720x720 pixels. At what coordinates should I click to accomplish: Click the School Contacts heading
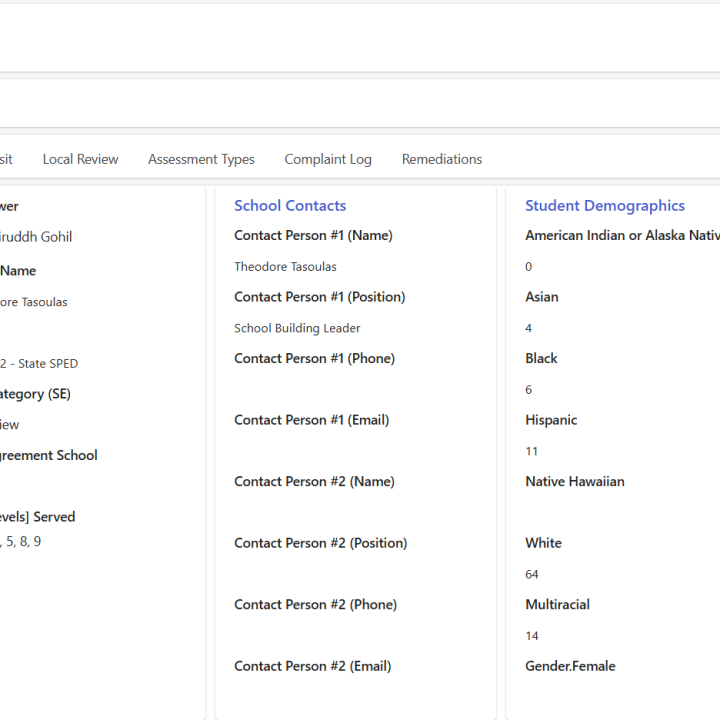click(290, 206)
